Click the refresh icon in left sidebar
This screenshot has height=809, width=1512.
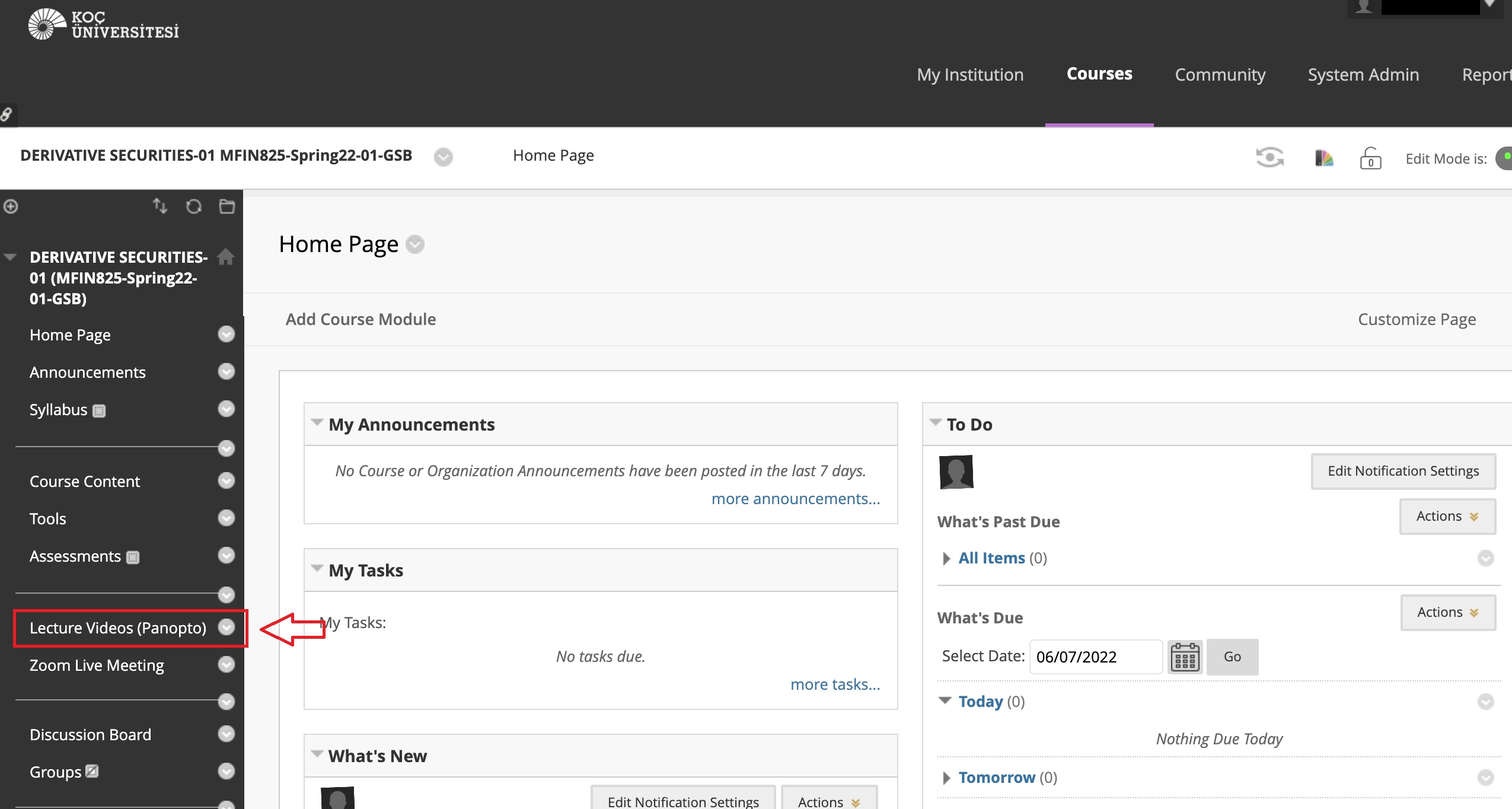tap(193, 206)
